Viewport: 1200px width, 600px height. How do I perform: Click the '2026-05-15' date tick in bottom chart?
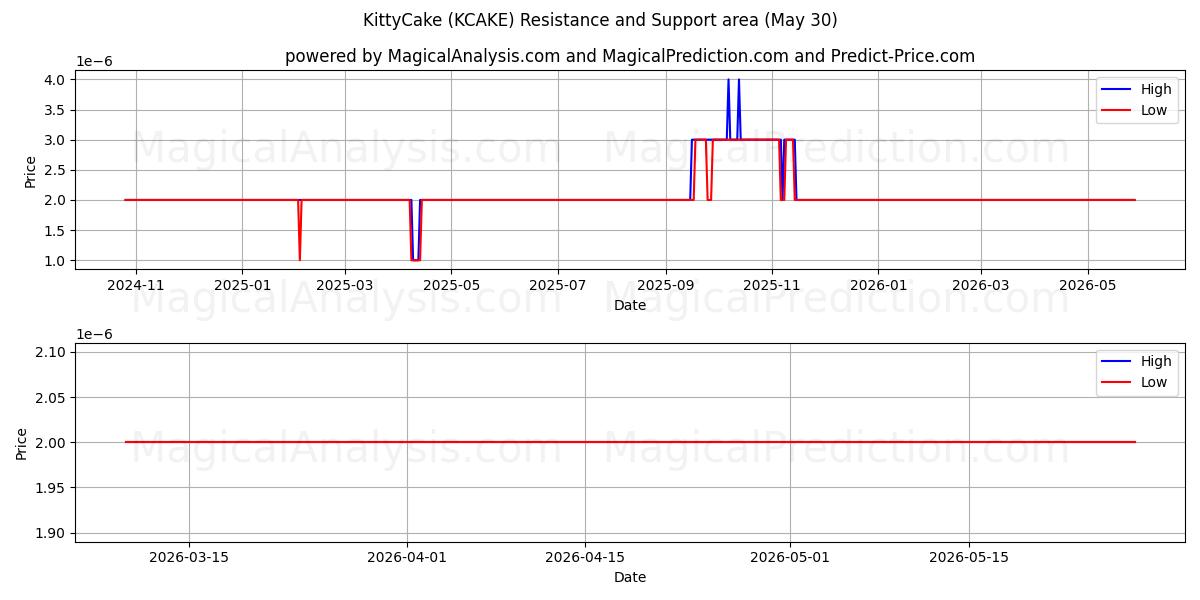(969, 557)
